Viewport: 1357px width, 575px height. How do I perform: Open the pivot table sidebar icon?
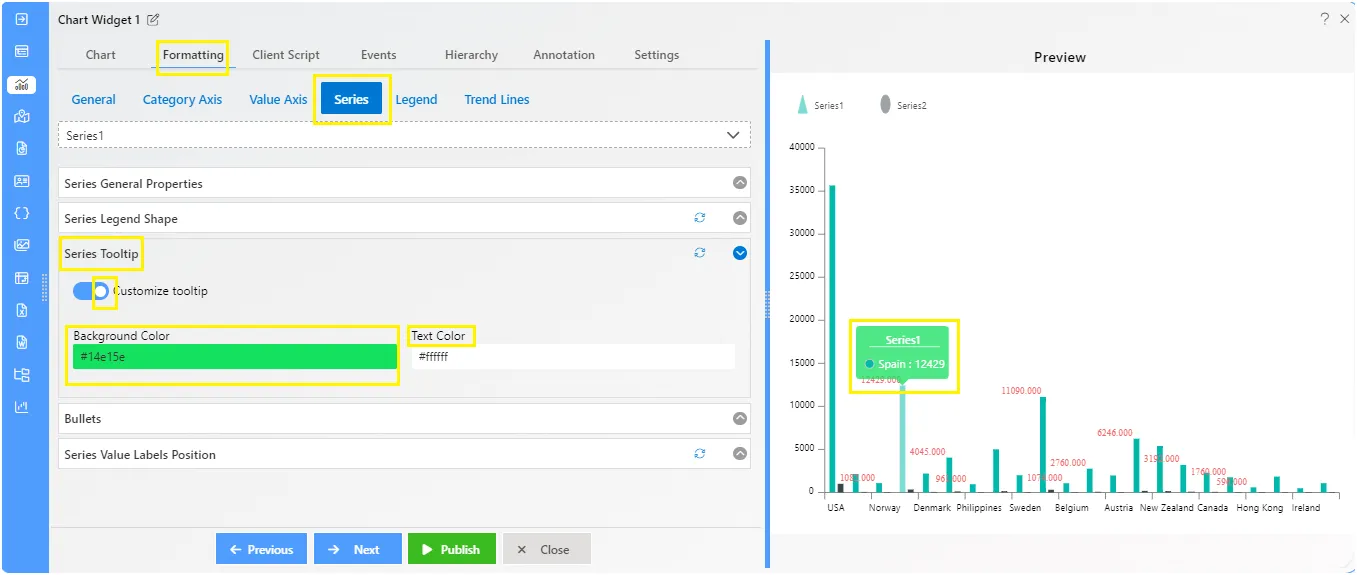point(22,278)
